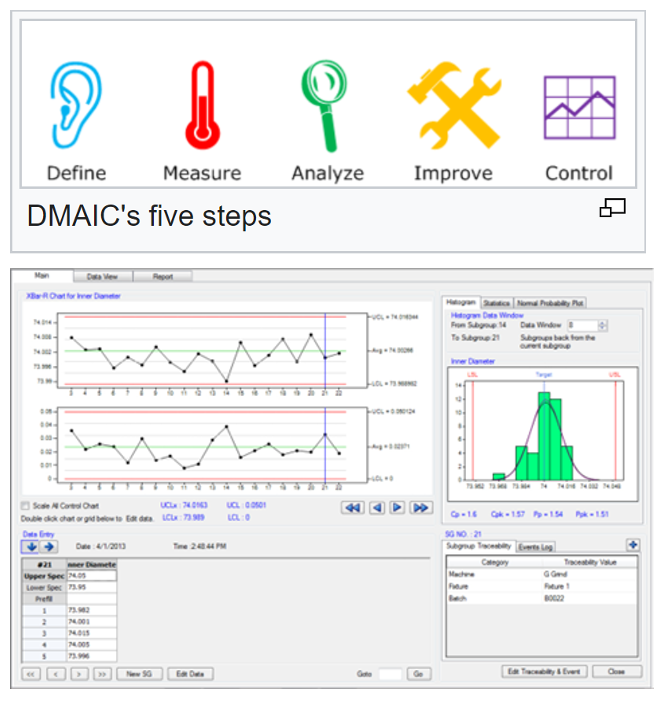Screen dimensions: 662x702
Task: Click the Define ear icon
Action: (x=75, y=104)
